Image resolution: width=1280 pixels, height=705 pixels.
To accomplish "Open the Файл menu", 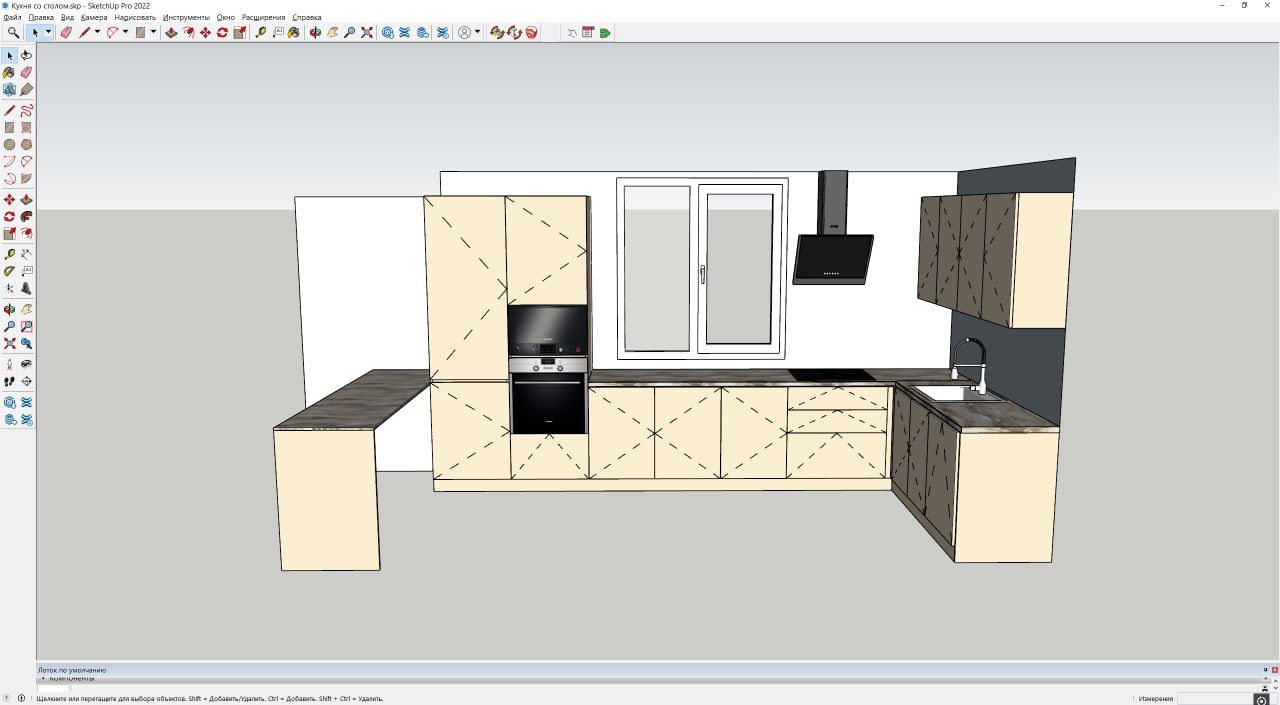I will click(12, 17).
